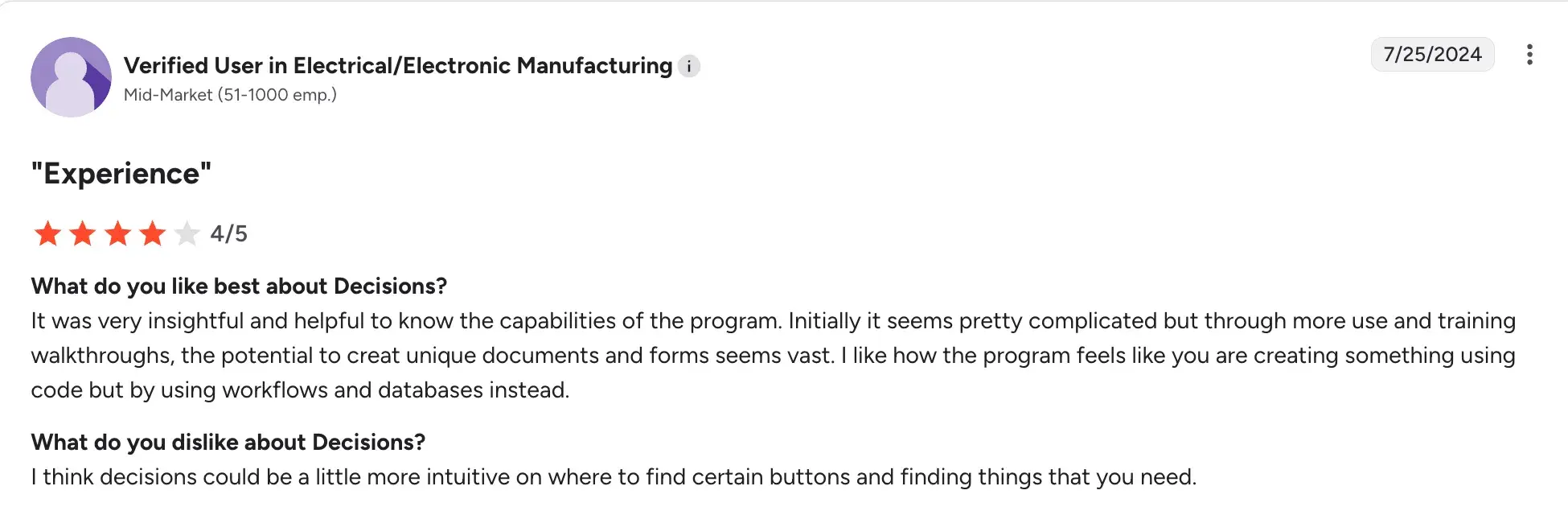This screenshot has width=1568, height=515.
Task: Click the second orange rating star
Action: point(83,233)
